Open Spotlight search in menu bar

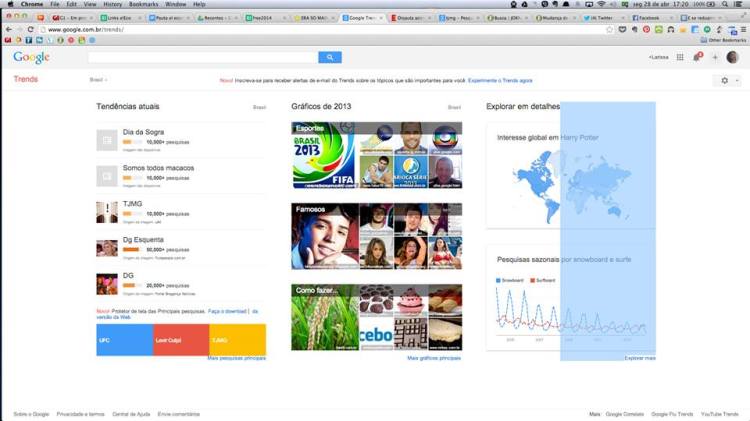pos(725,4)
